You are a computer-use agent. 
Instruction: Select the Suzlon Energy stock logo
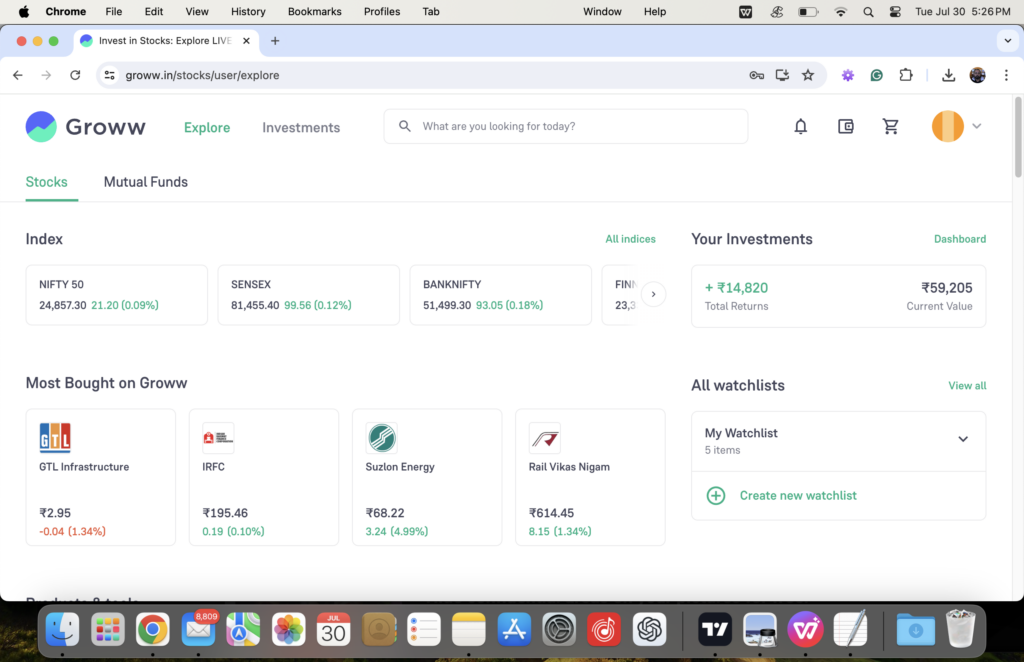click(x=379, y=438)
